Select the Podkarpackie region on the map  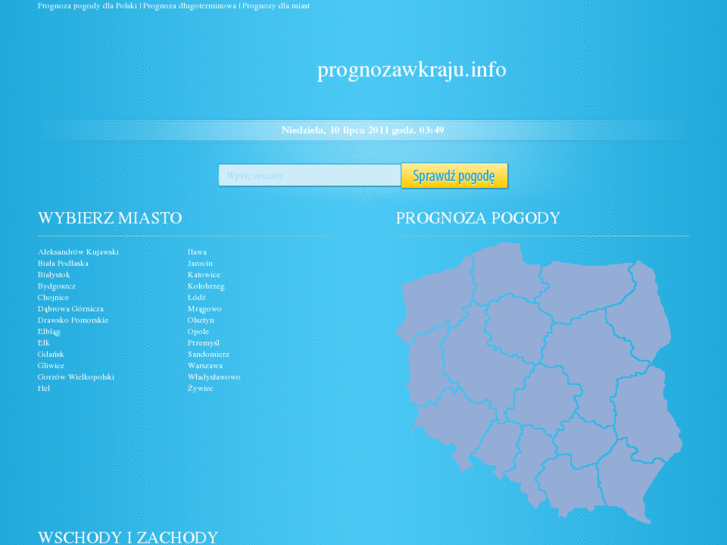click(633, 482)
